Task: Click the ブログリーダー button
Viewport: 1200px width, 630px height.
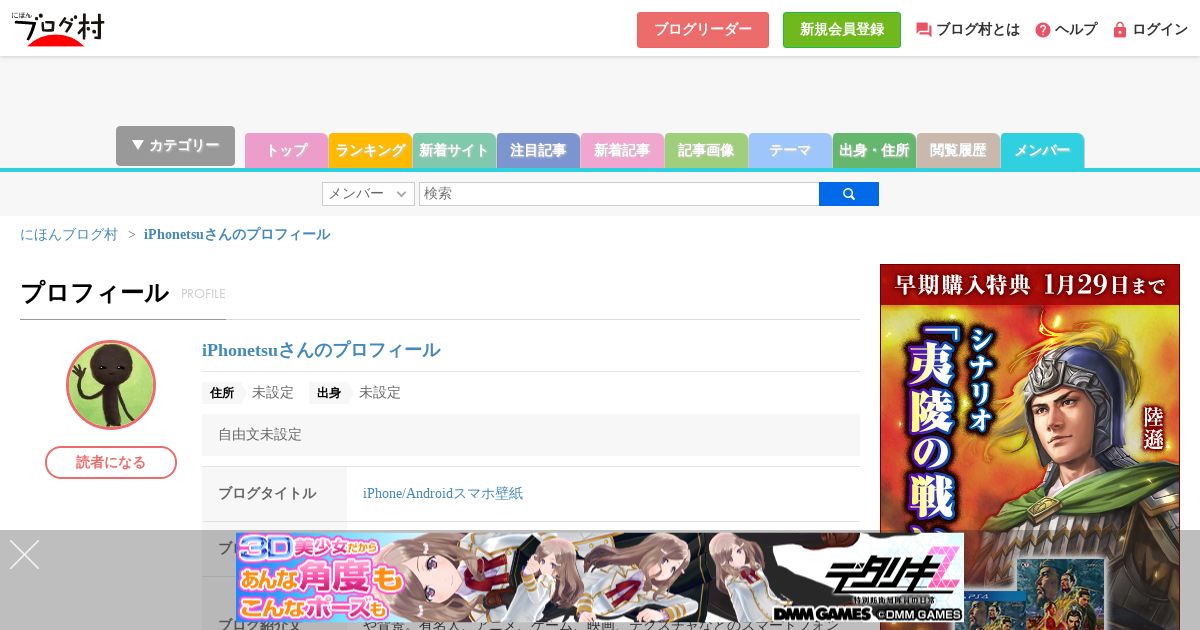Action: point(703,30)
